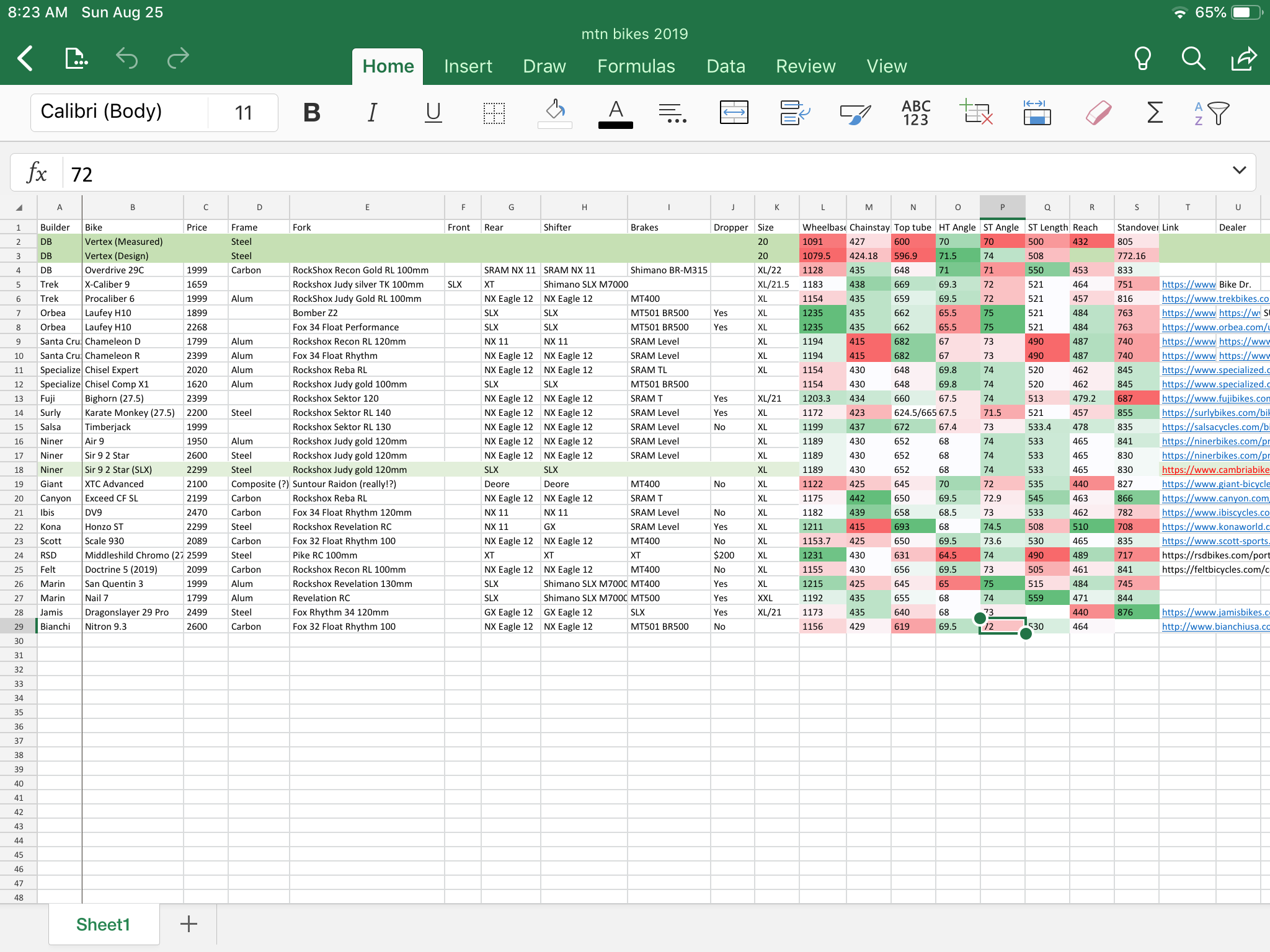1270x952 pixels.
Task: Open insert and delete cells icon
Action: [x=976, y=113]
